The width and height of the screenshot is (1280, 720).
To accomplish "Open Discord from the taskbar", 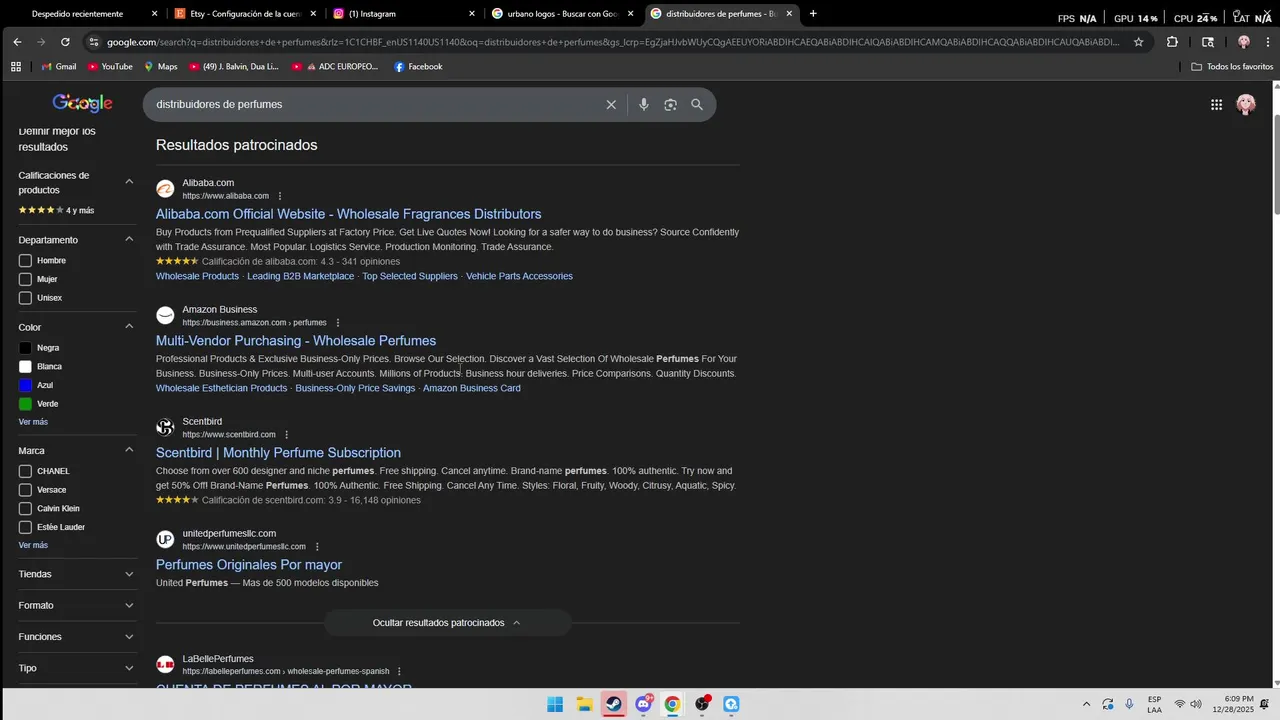I will click(x=643, y=704).
